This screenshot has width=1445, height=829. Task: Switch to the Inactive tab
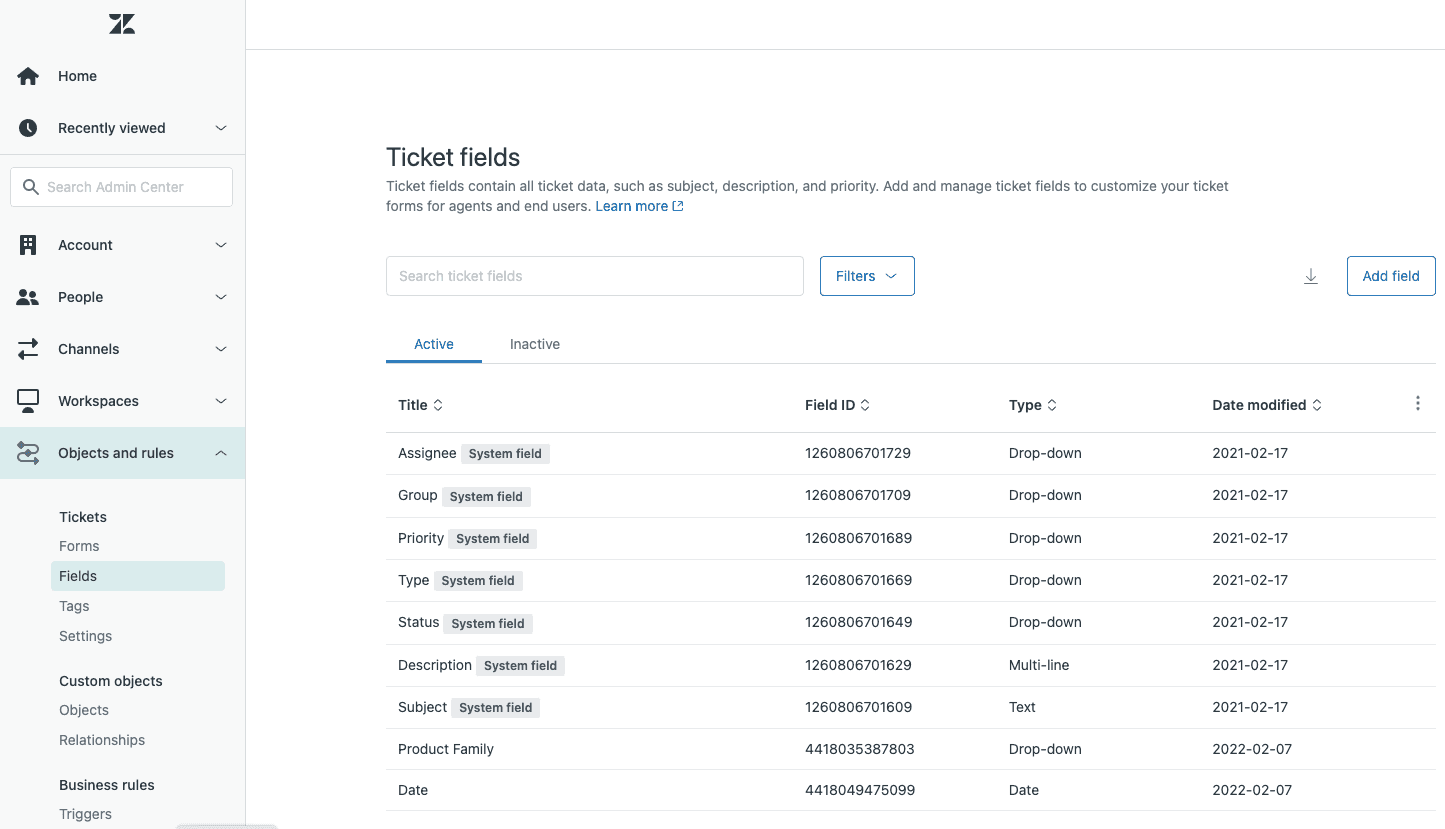coord(534,343)
